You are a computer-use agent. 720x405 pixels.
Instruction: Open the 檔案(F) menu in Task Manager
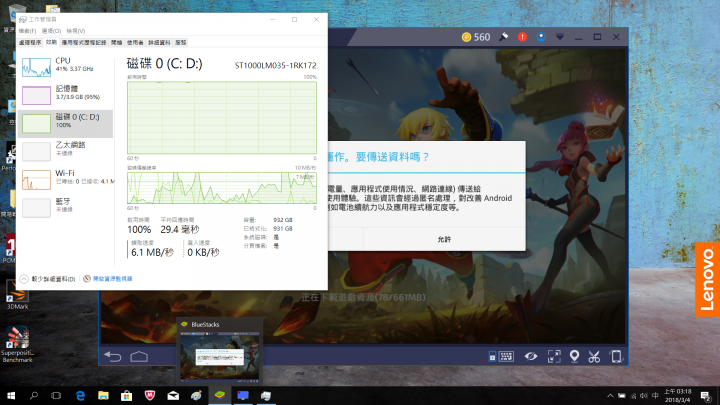(28, 31)
